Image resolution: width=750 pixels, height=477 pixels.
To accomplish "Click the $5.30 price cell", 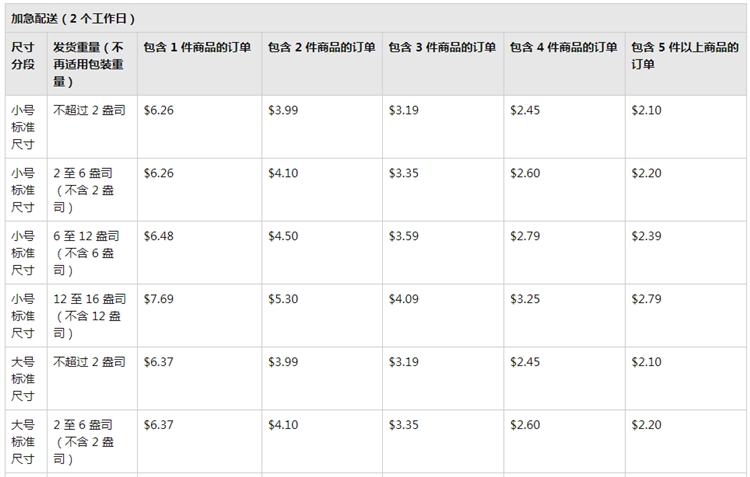I will (x=283, y=299).
